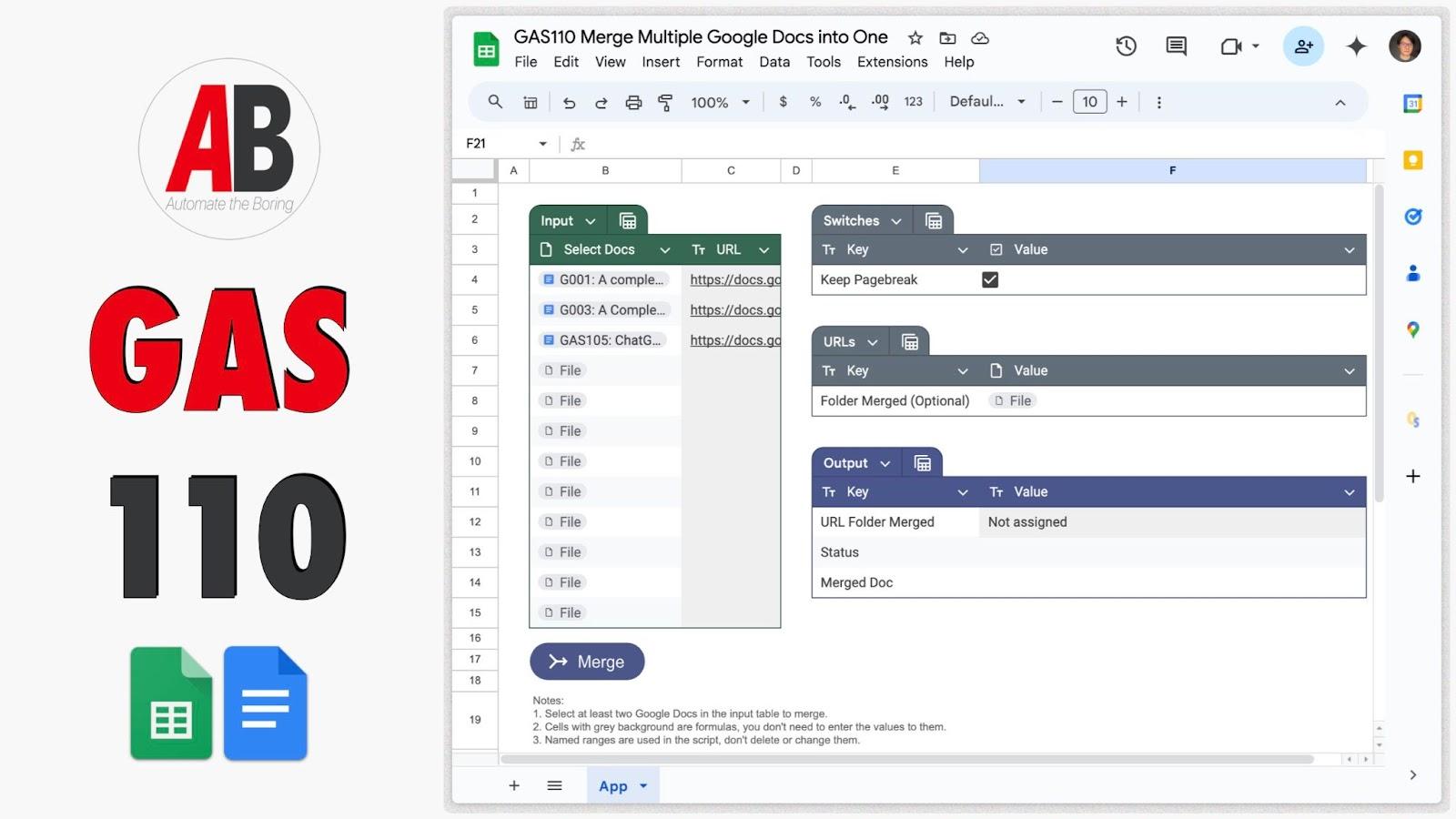Click the Google Sheets home icon
Image resolution: width=1456 pixels, height=819 pixels.
[487, 49]
